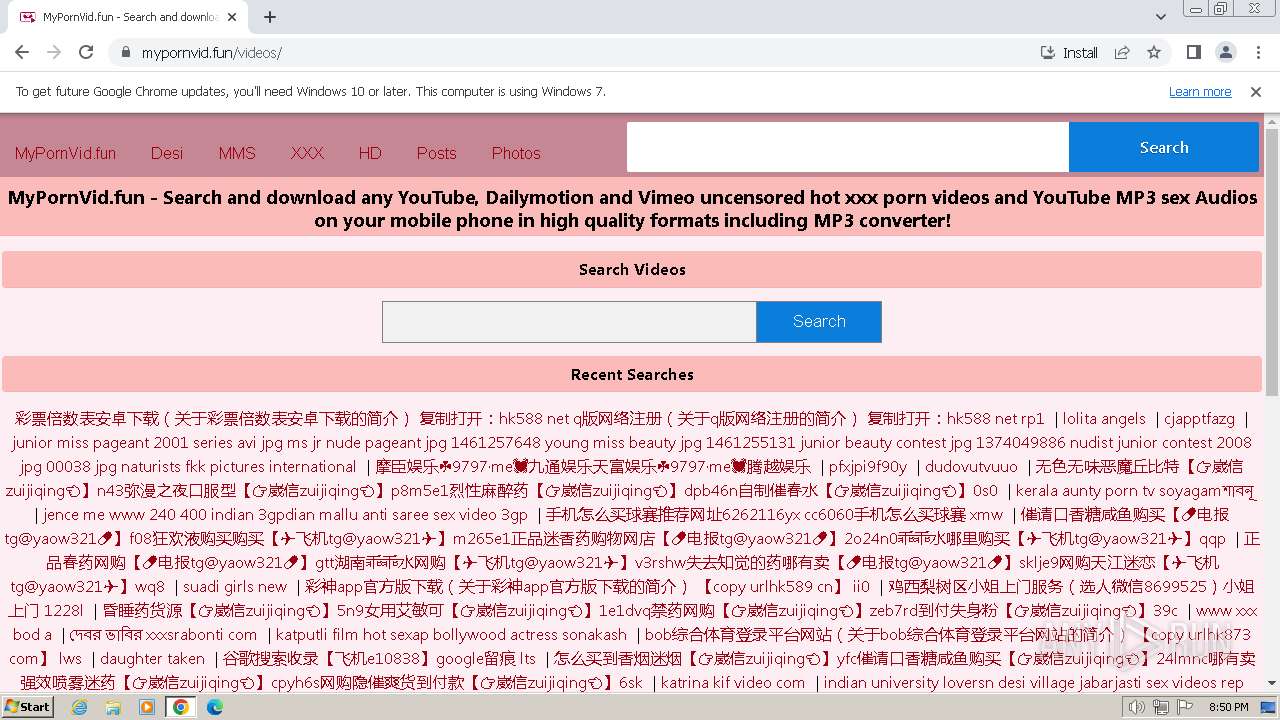Open the Learn more link

coord(1200,91)
